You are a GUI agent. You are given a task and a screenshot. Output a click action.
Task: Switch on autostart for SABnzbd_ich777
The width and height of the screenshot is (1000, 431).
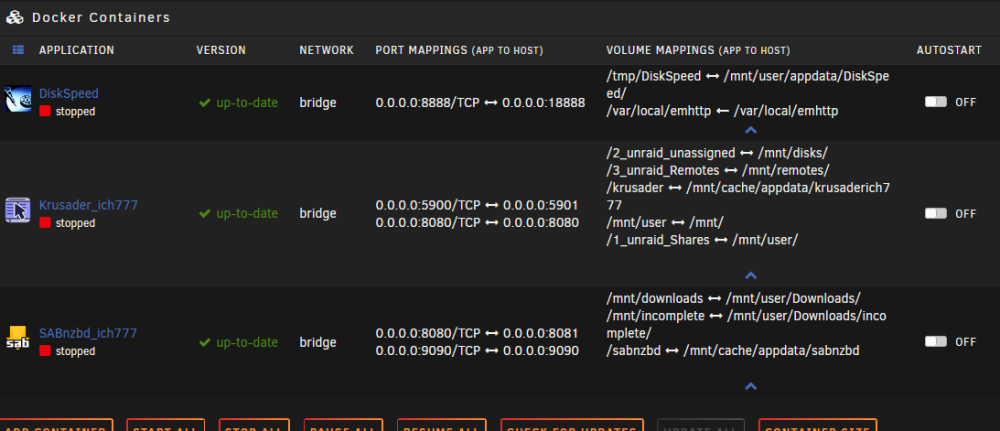[936, 342]
